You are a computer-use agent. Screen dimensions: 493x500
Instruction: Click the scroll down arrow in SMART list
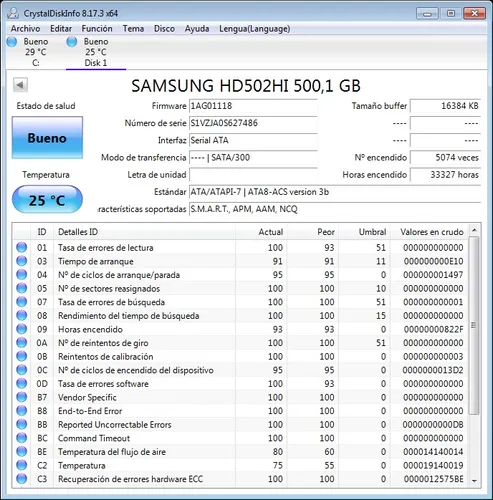point(474,481)
